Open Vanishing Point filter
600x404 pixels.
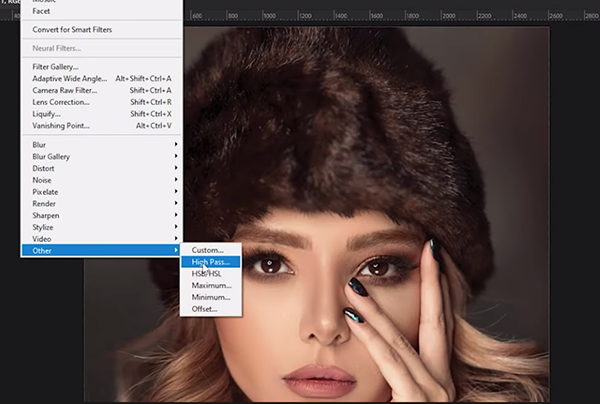pyautogui.click(x=101, y=125)
